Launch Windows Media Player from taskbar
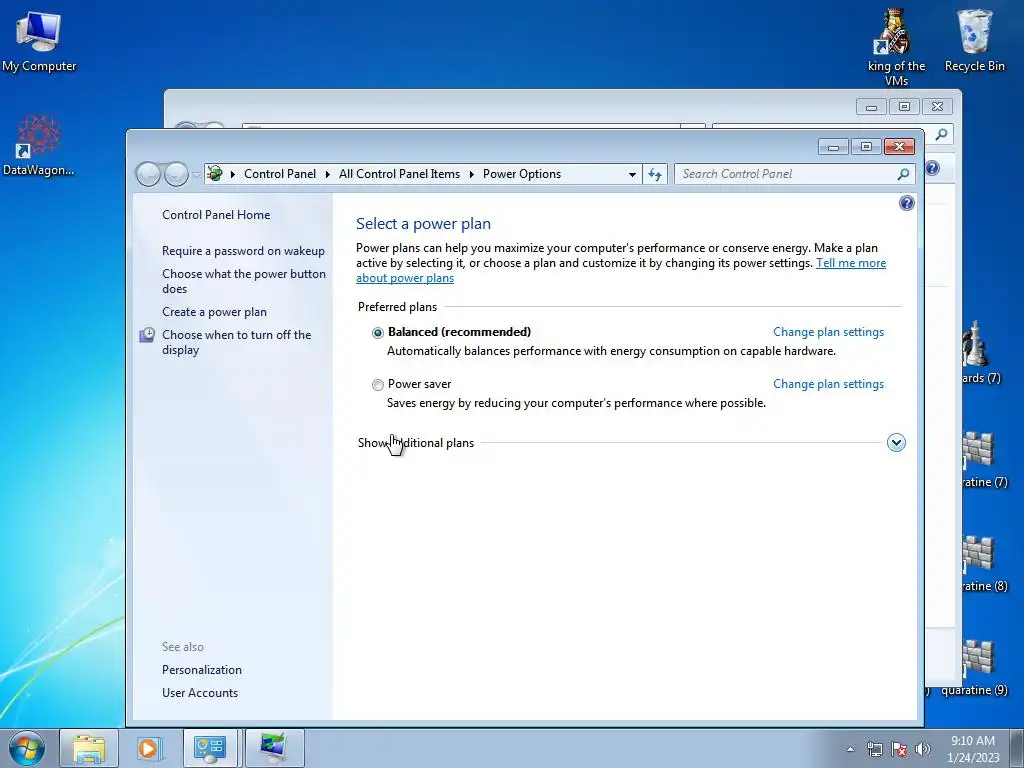Screen dimensions: 1024x768 pos(148,748)
